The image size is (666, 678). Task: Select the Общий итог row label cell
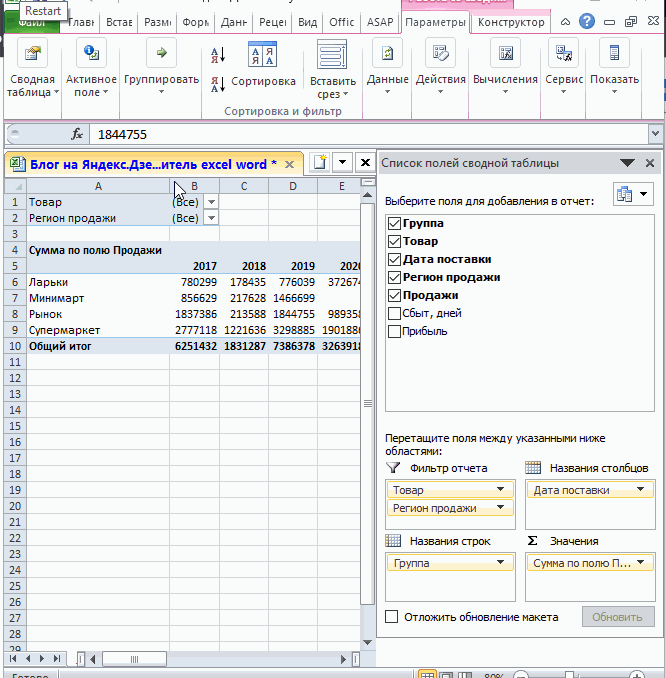(98, 346)
